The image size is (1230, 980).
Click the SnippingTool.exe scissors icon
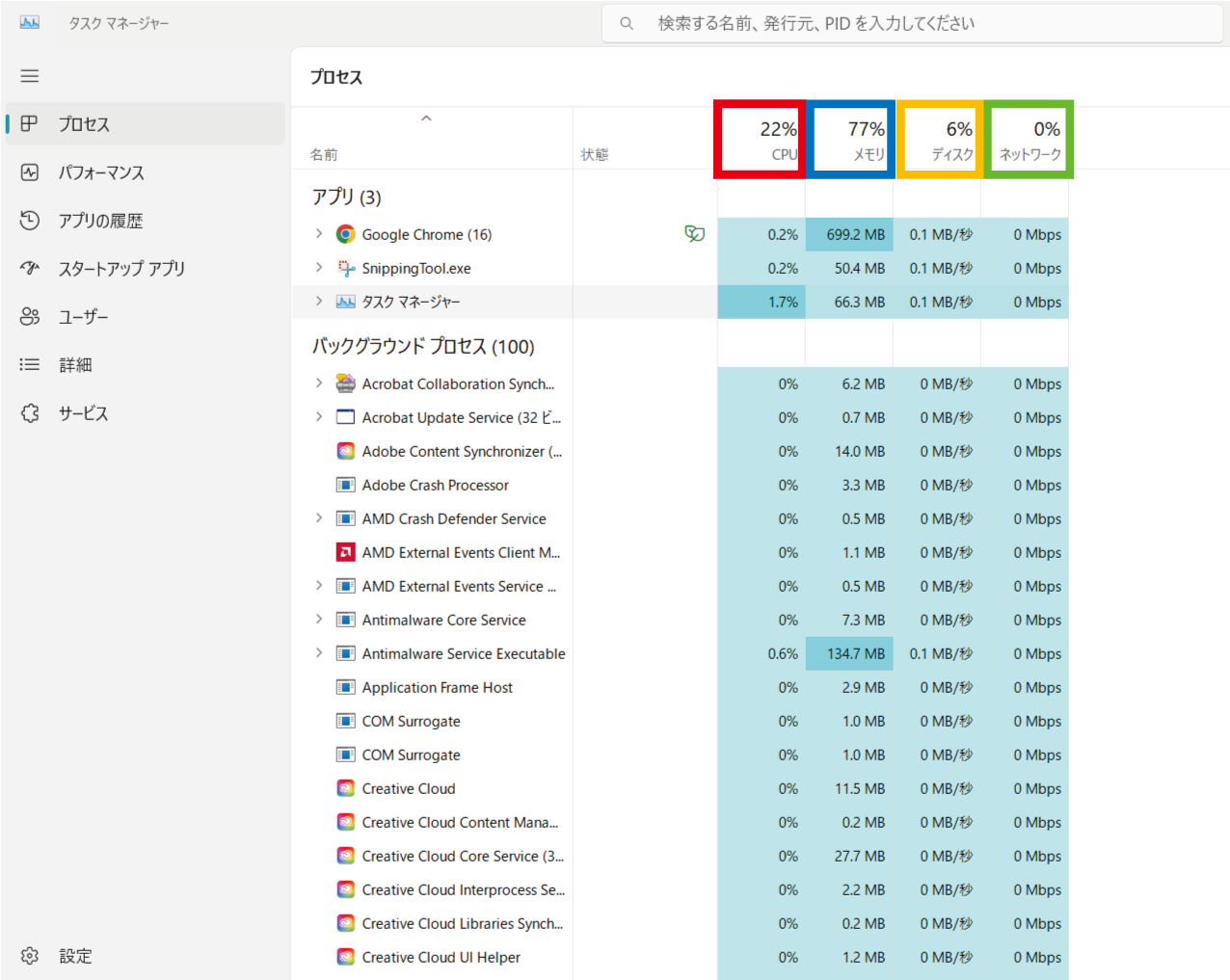(x=345, y=268)
